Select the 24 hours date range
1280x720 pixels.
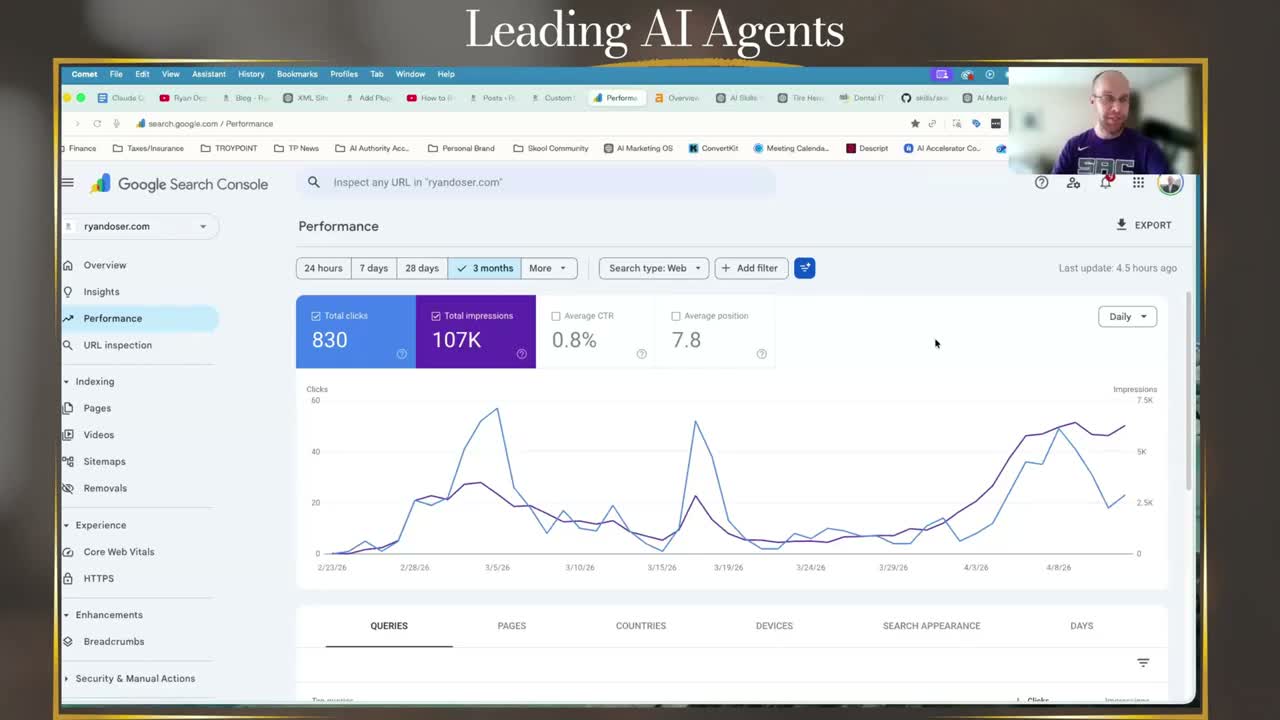coord(323,268)
